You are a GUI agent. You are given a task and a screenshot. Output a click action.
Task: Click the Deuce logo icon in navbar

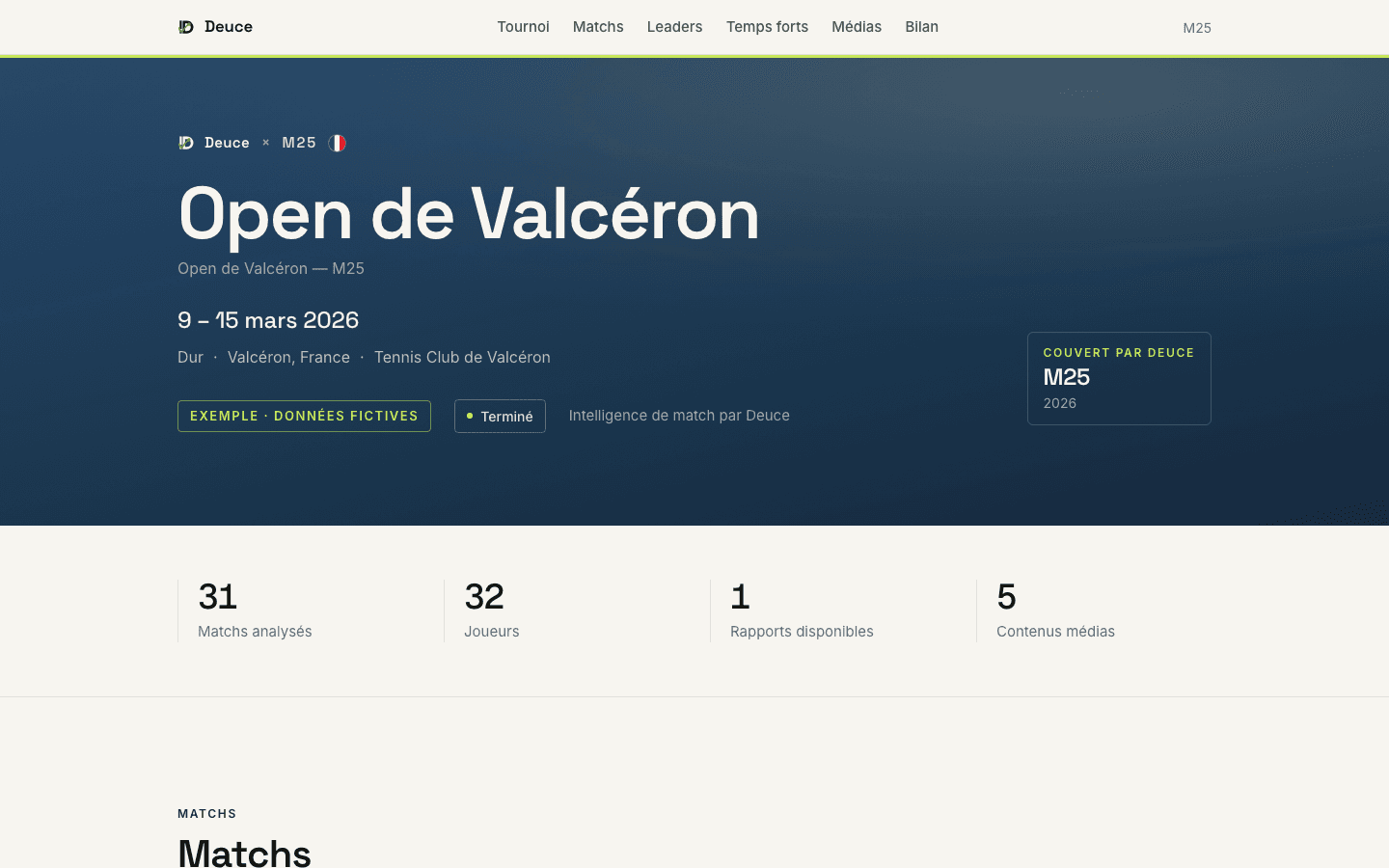pyautogui.click(x=186, y=27)
